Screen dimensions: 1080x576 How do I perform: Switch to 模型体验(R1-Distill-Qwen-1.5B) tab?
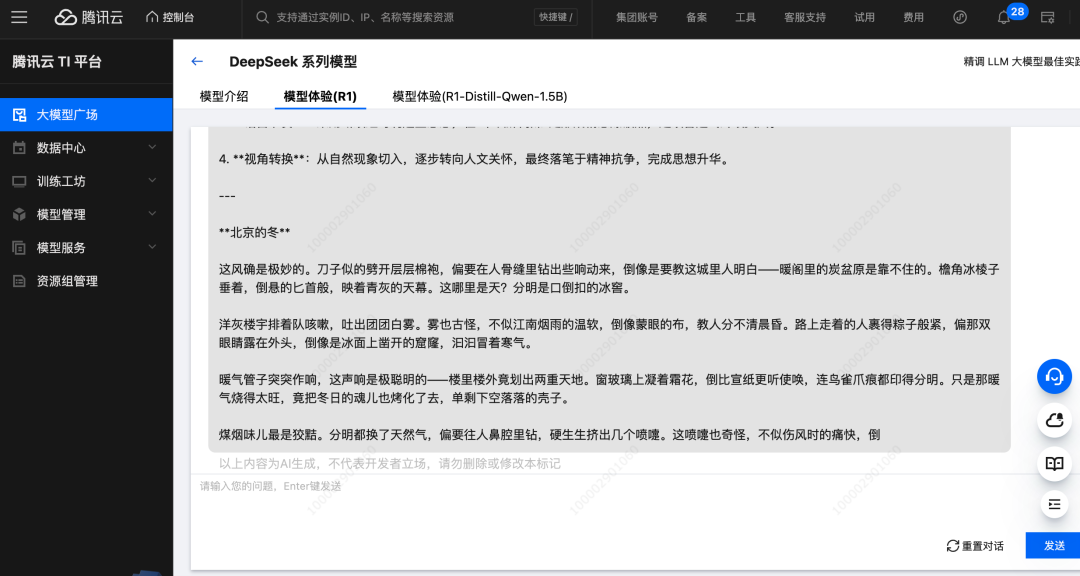click(x=479, y=96)
